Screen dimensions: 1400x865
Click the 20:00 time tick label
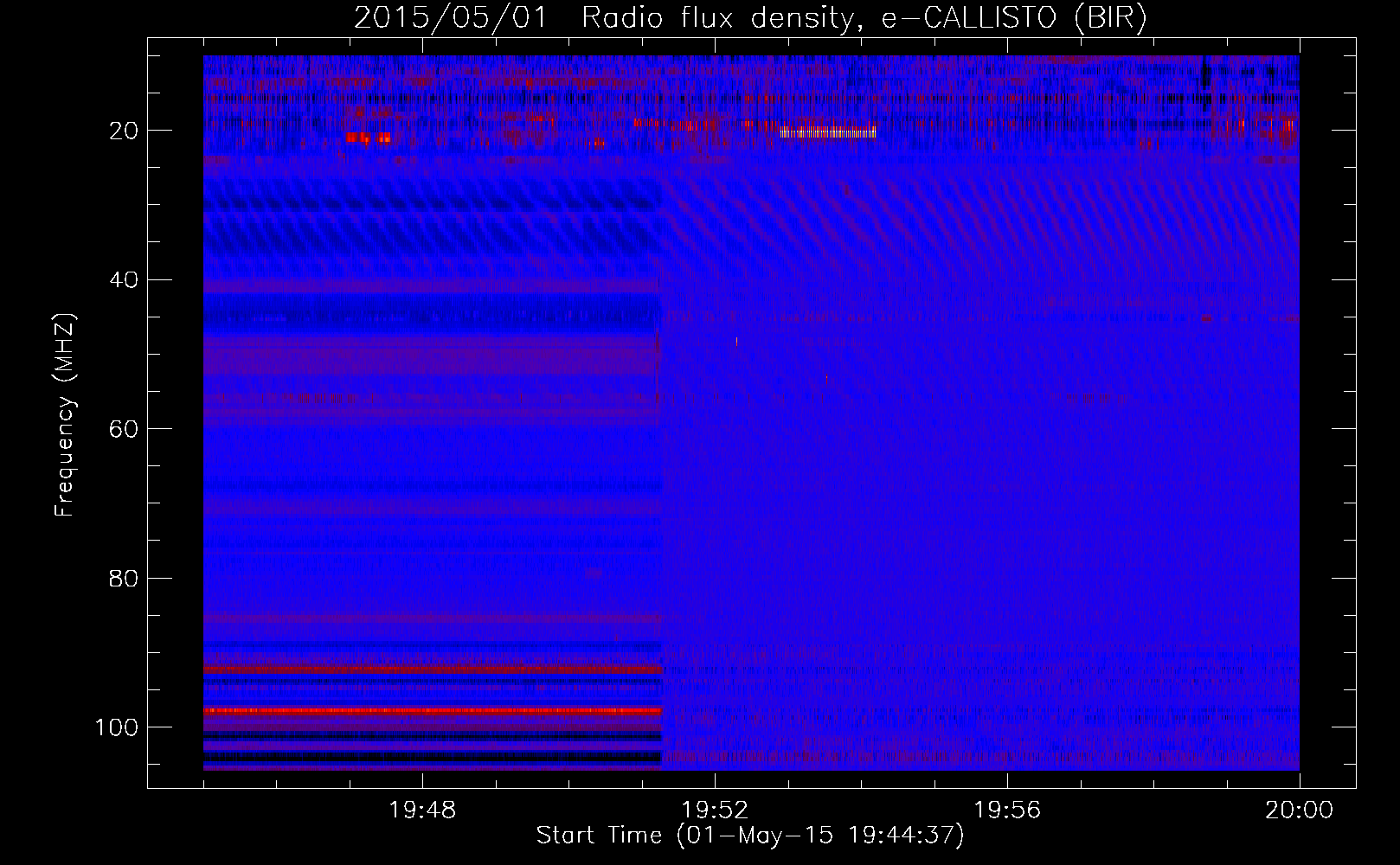coord(1299,811)
